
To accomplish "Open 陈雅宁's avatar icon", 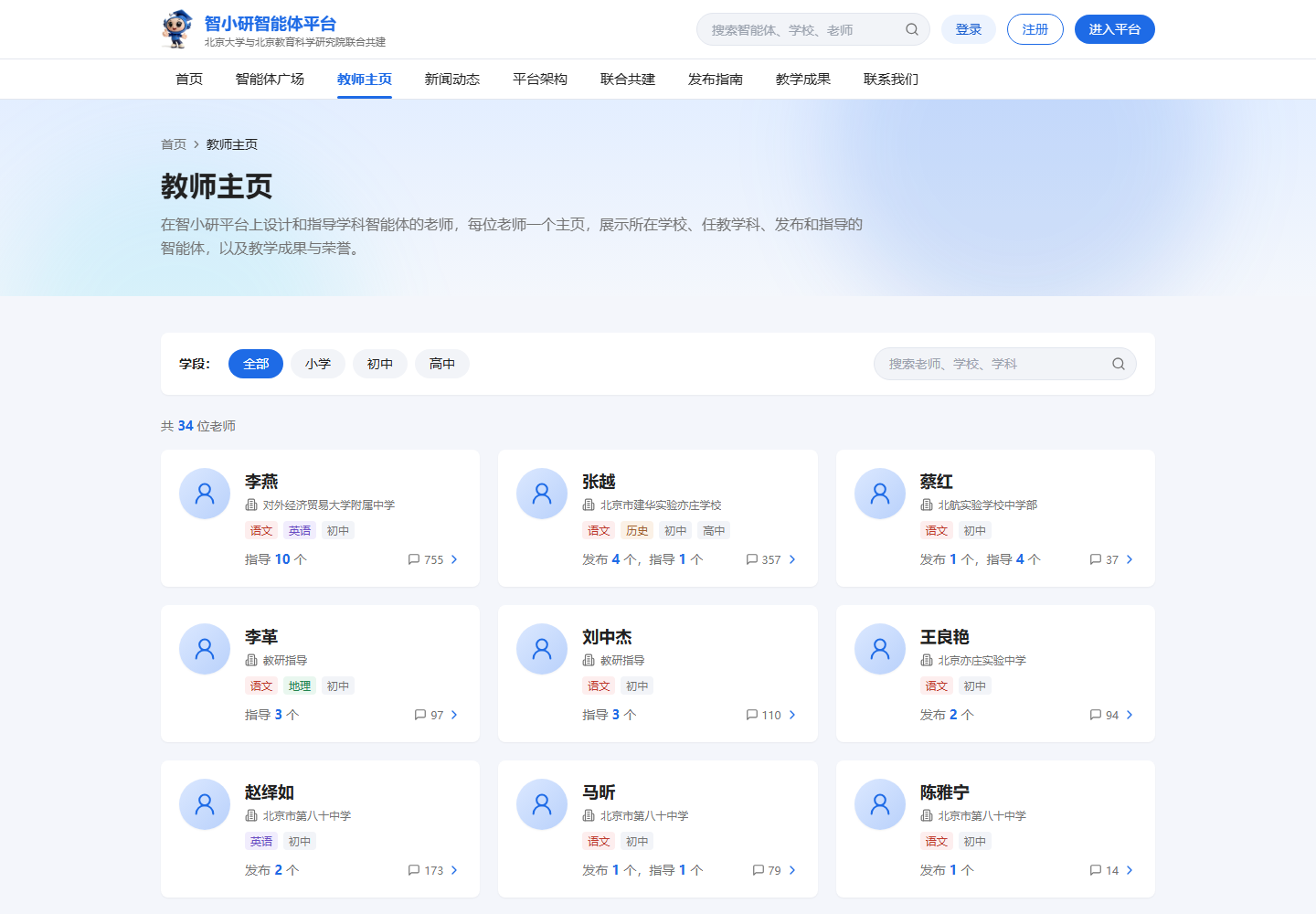I will (x=880, y=804).
